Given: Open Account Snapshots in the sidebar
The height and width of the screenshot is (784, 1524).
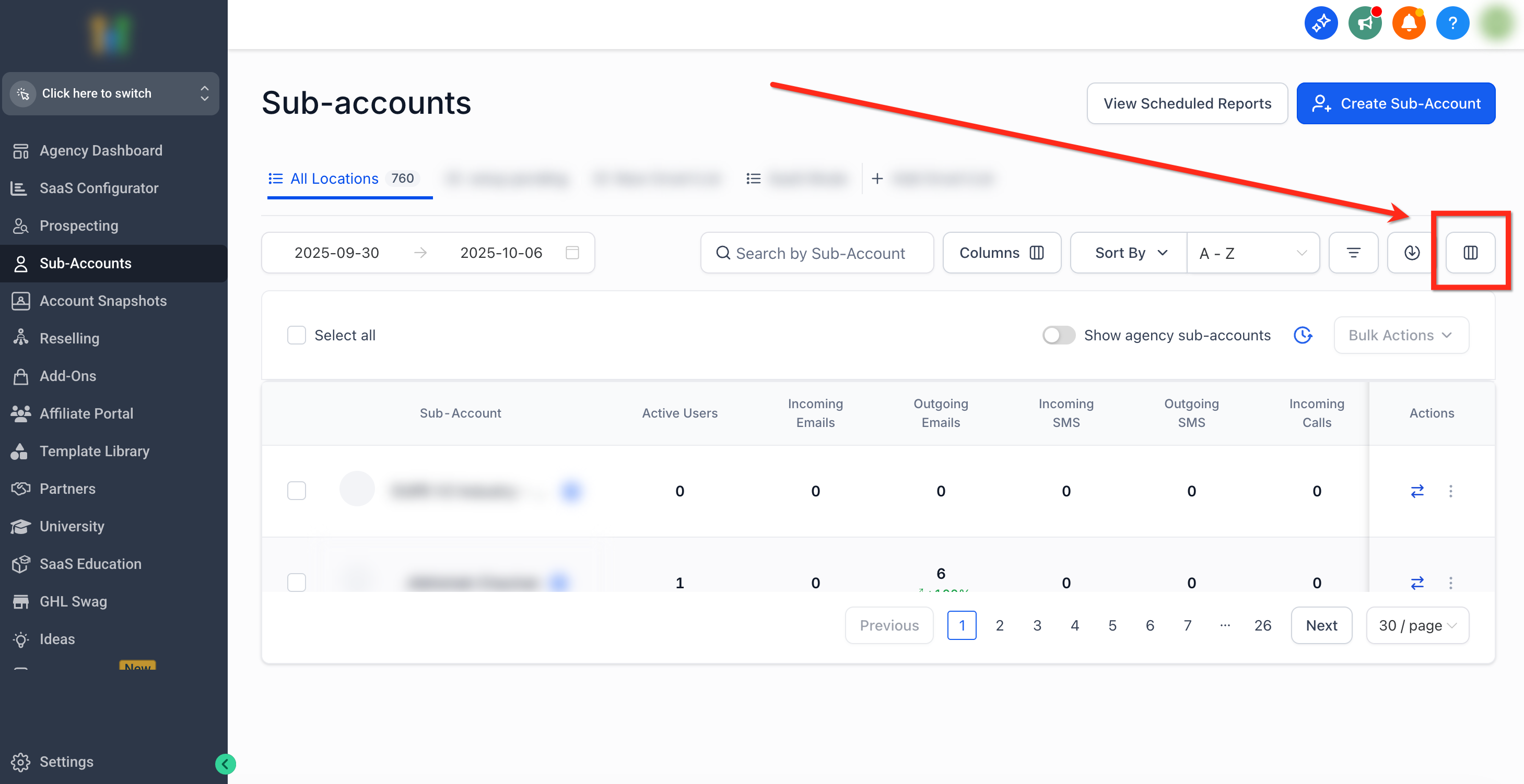Looking at the screenshot, I should point(103,301).
